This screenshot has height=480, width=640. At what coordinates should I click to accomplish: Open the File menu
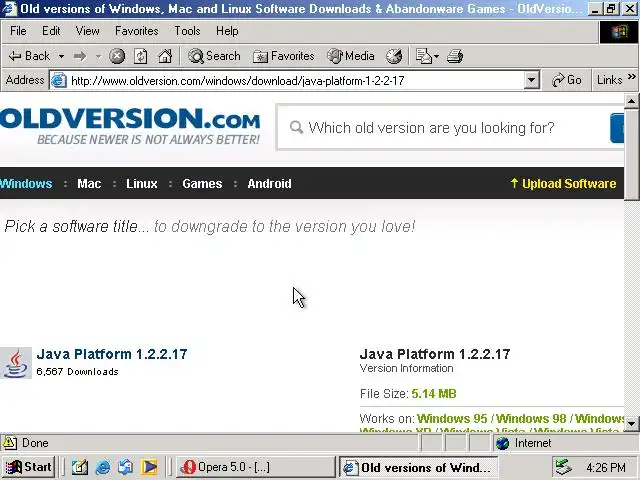click(18, 31)
